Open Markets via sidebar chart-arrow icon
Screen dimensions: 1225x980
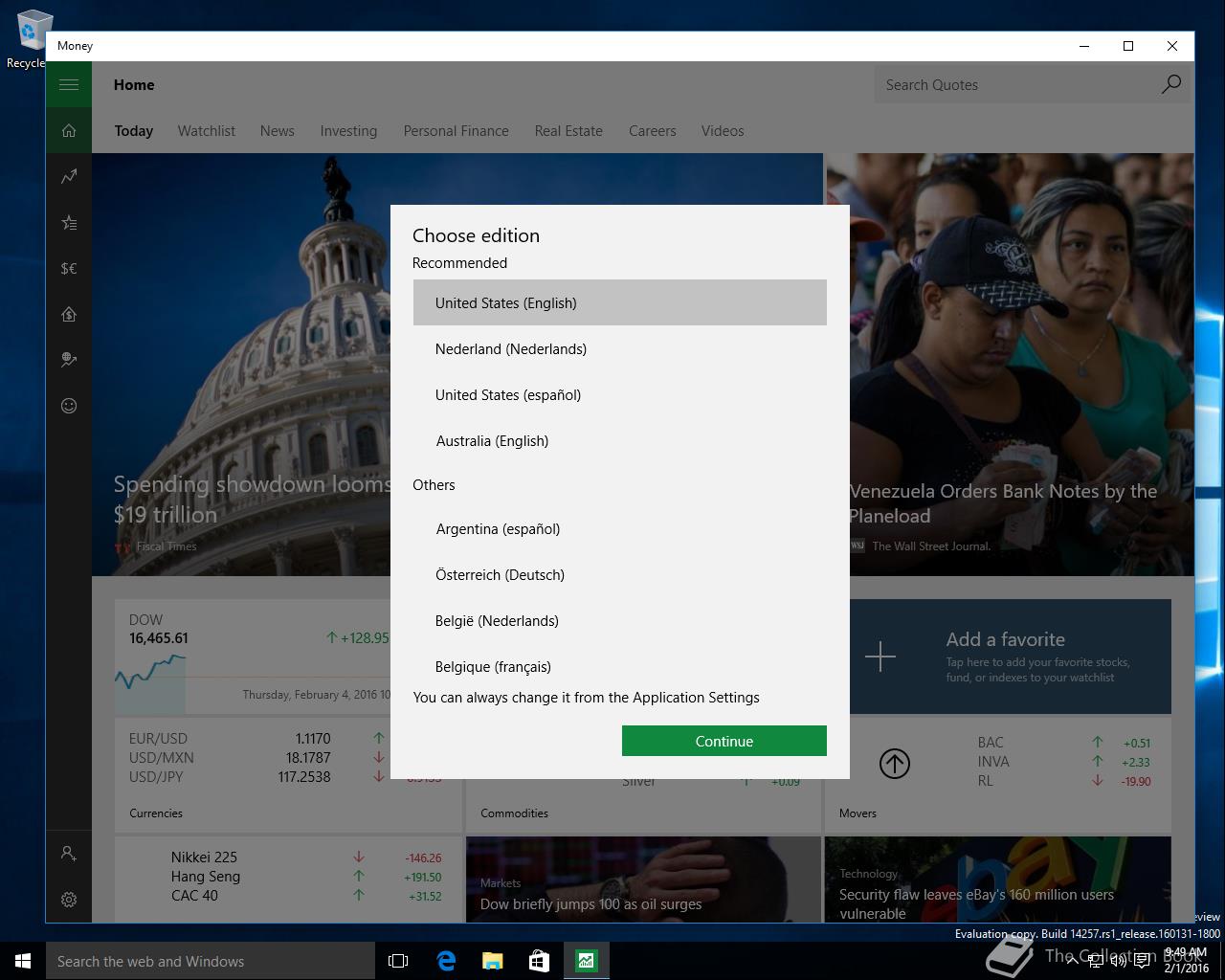point(69,177)
